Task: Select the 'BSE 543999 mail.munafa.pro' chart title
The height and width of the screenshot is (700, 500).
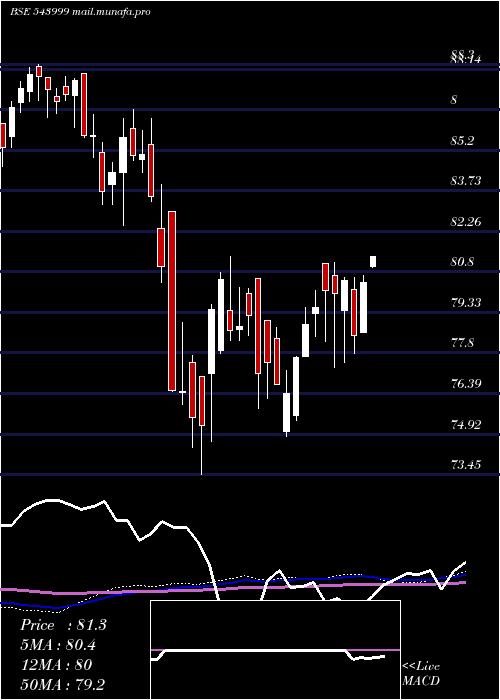Action: (80, 12)
